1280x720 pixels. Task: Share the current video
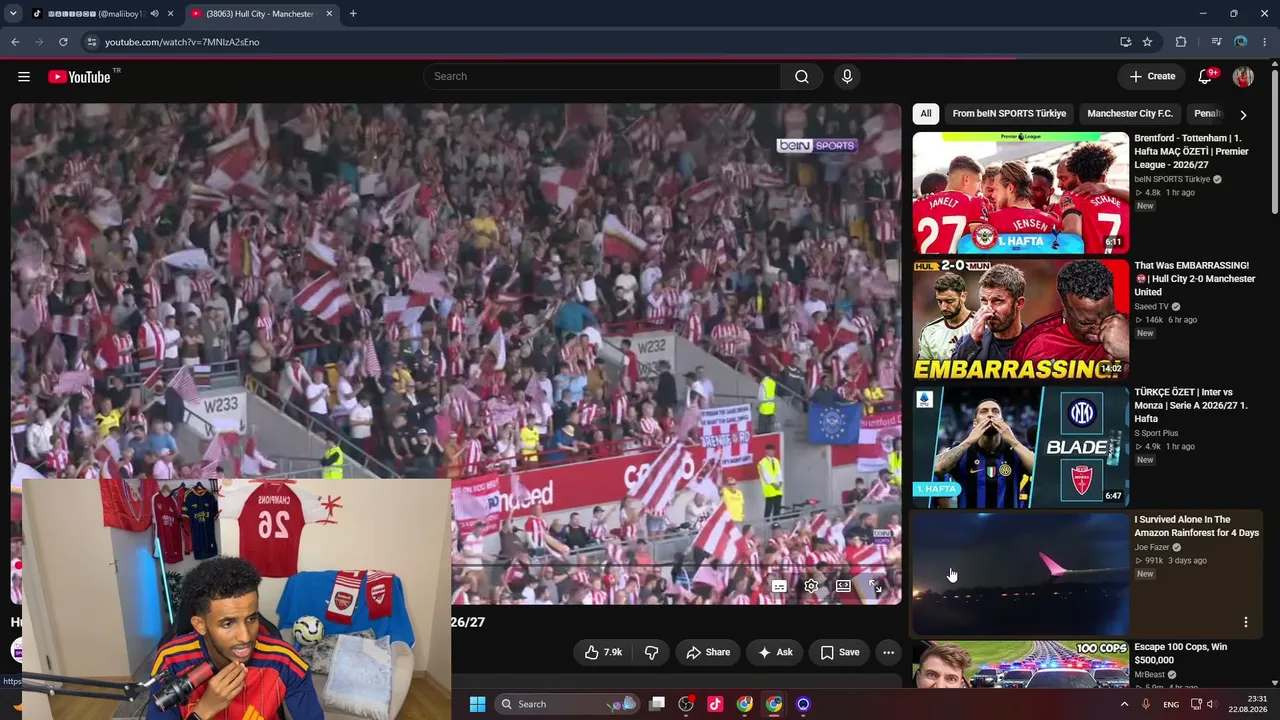[708, 652]
